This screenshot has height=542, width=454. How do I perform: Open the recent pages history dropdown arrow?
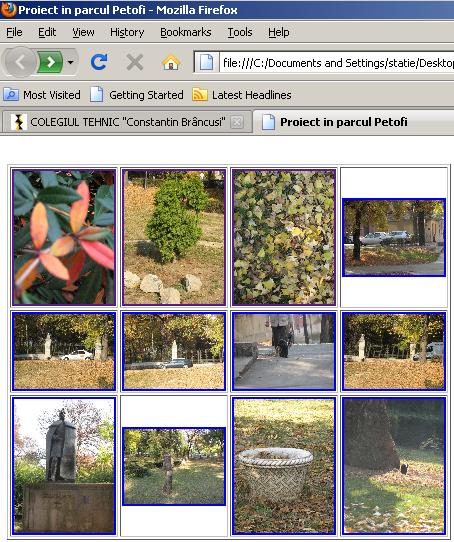pyautogui.click(x=71, y=63)
